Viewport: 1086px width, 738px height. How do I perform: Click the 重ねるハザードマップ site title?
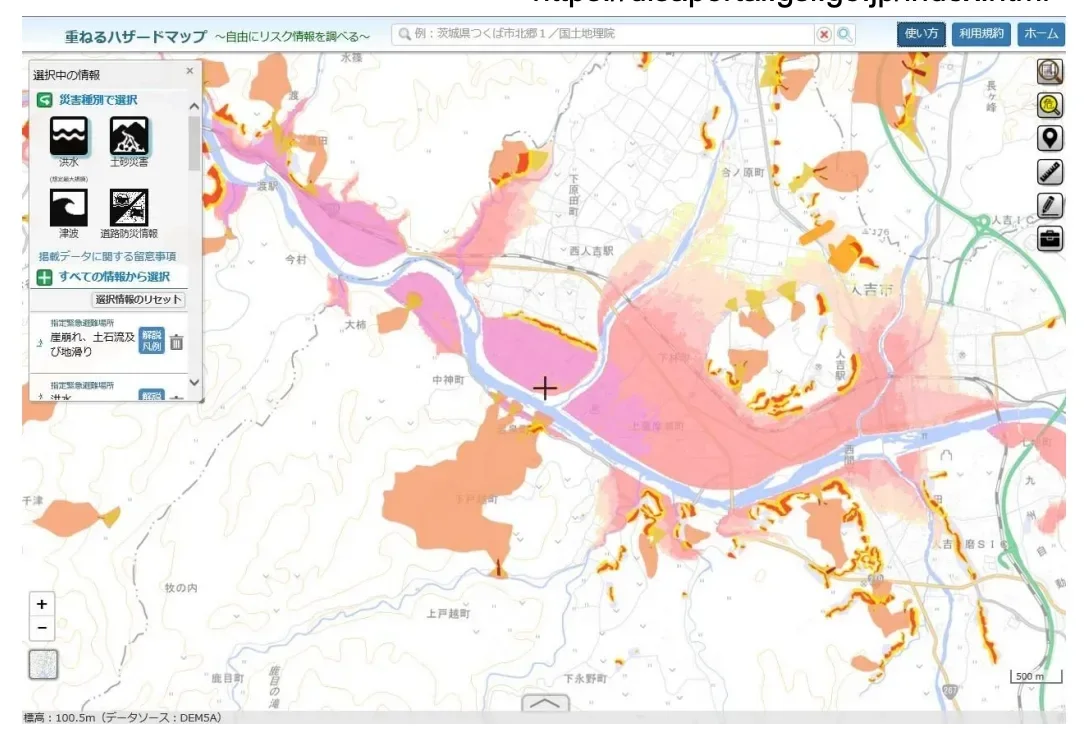point(136,36)
